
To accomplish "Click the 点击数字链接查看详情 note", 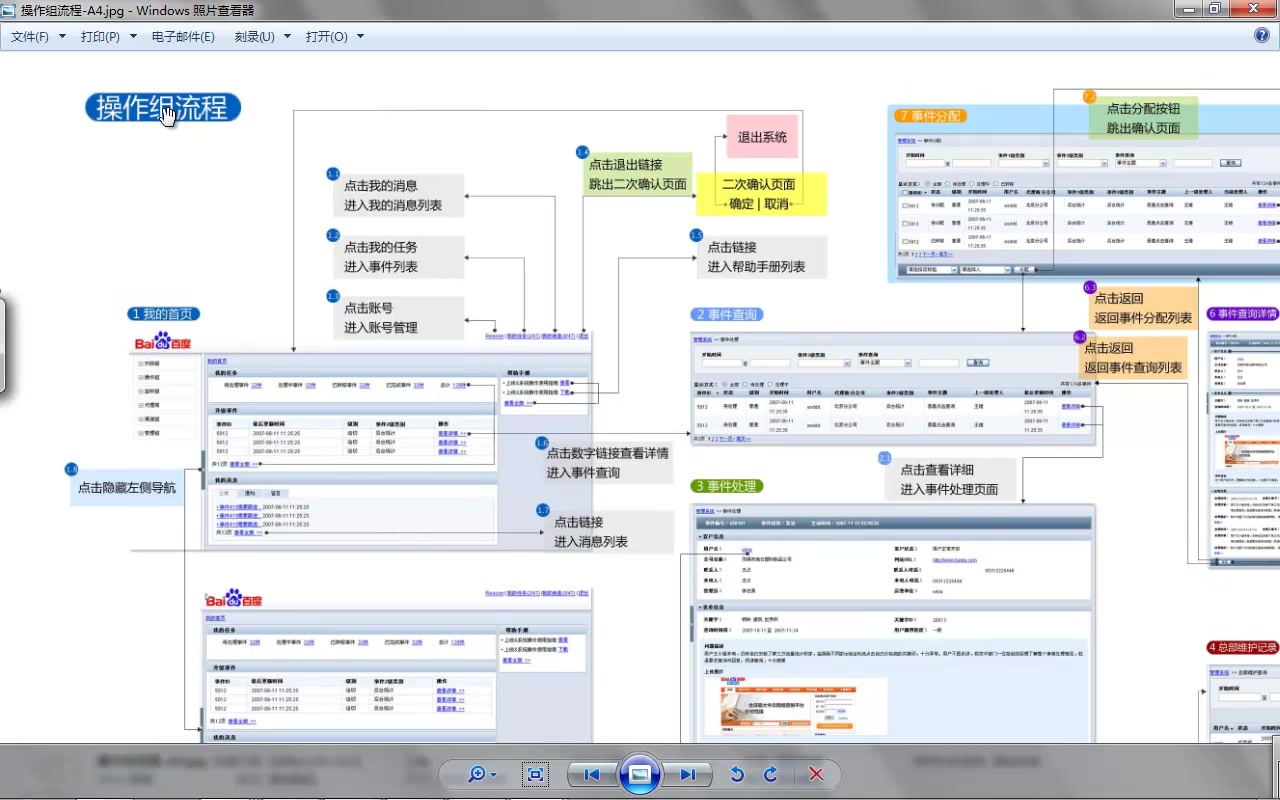I will pyautogui.click(x=608, y=462).
